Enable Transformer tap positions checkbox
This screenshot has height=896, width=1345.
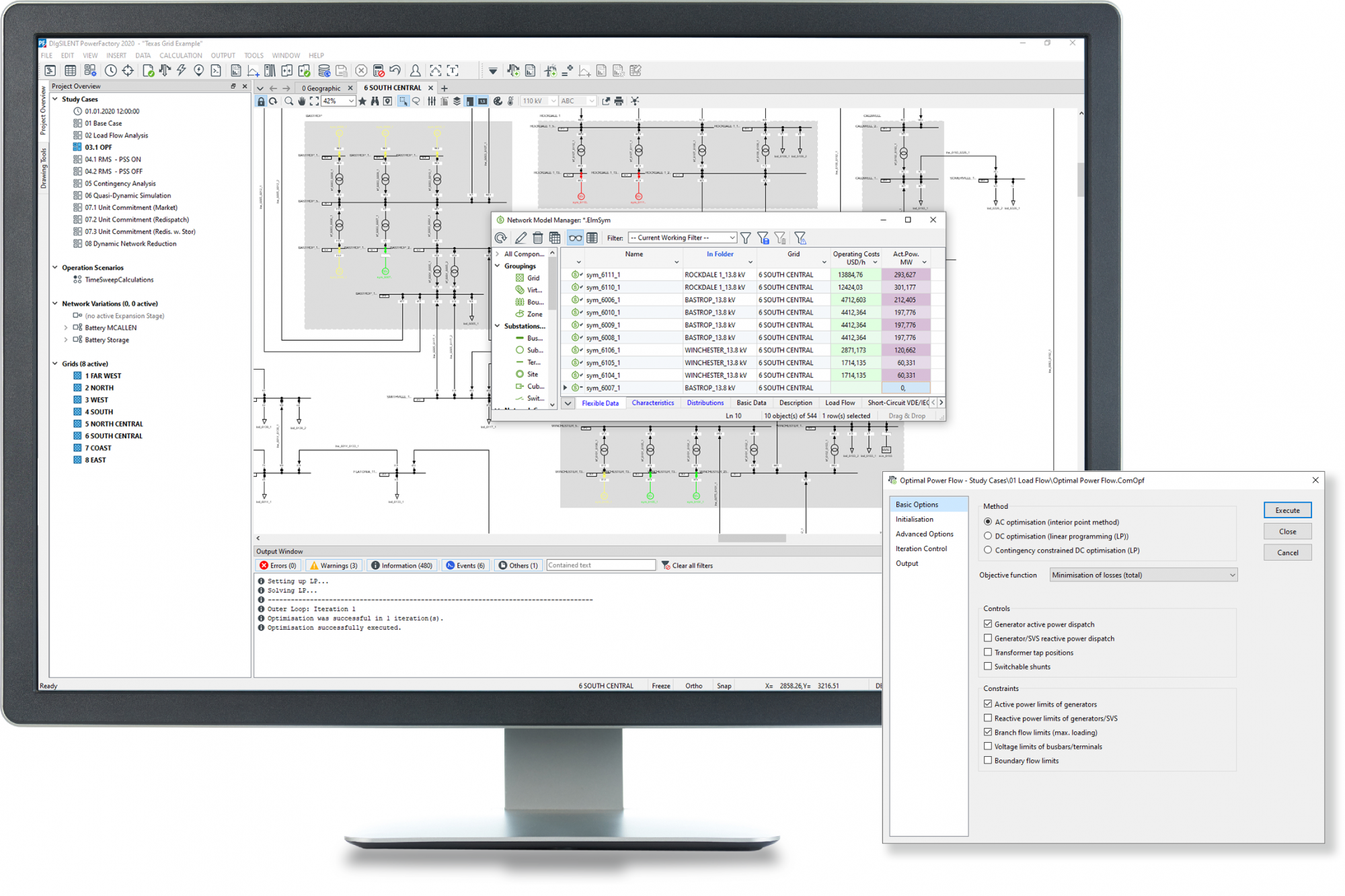(988, 653)
